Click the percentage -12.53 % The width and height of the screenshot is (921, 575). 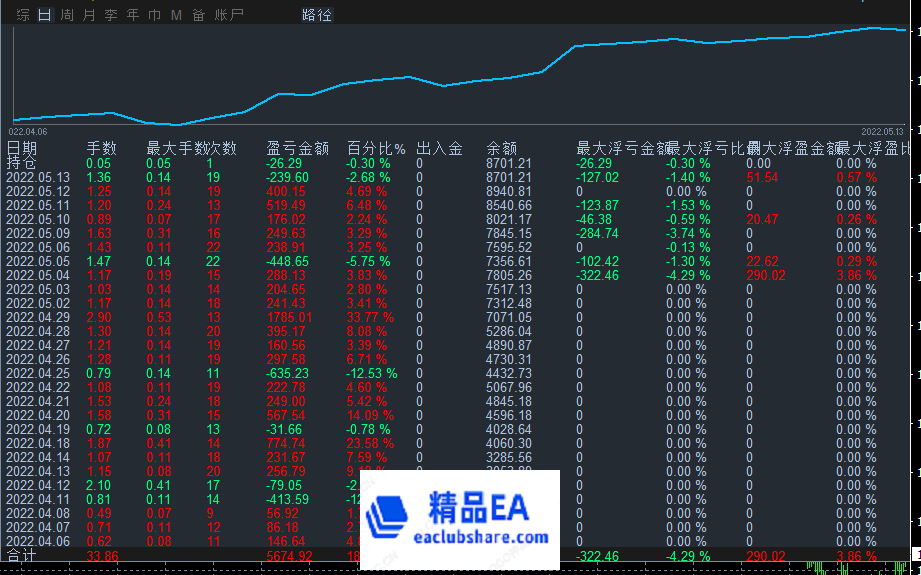coord(372,374)
